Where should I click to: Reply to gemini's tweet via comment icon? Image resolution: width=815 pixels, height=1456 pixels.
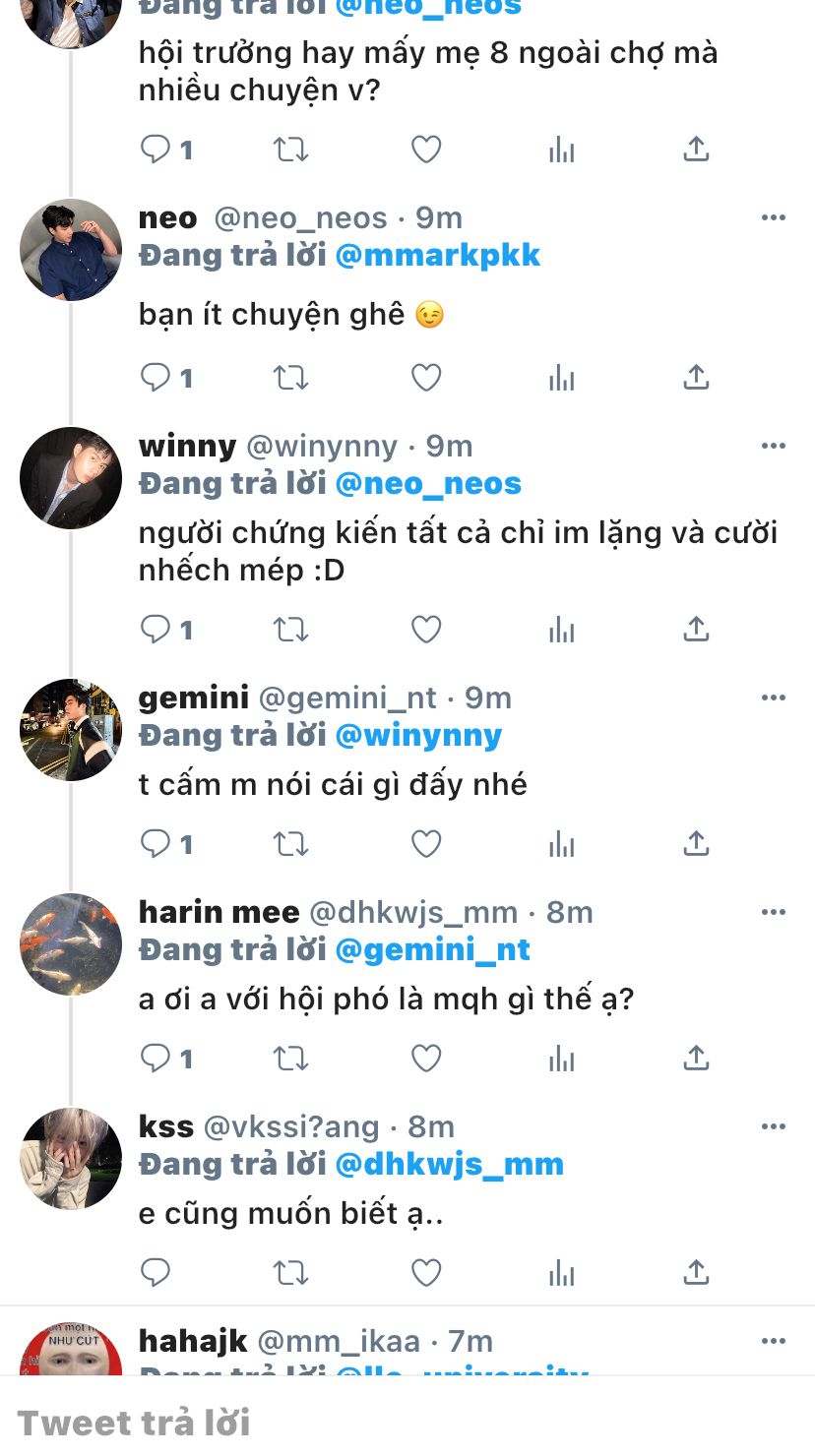click(157, 844)
